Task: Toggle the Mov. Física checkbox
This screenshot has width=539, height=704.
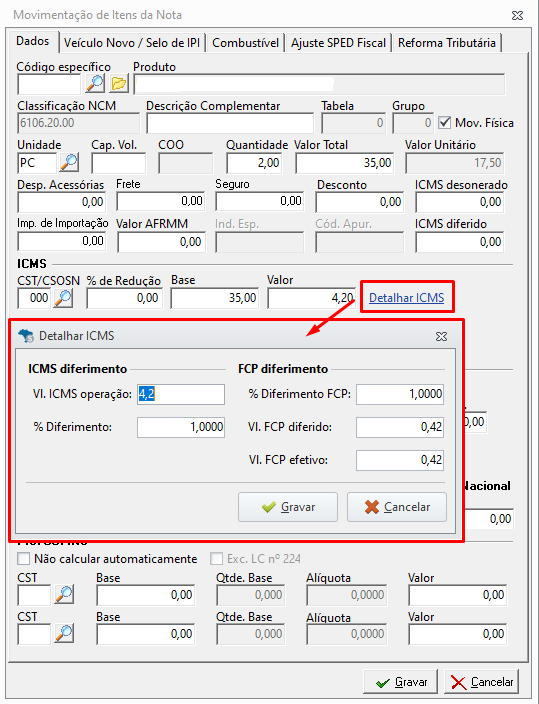Action: point(444,123)
